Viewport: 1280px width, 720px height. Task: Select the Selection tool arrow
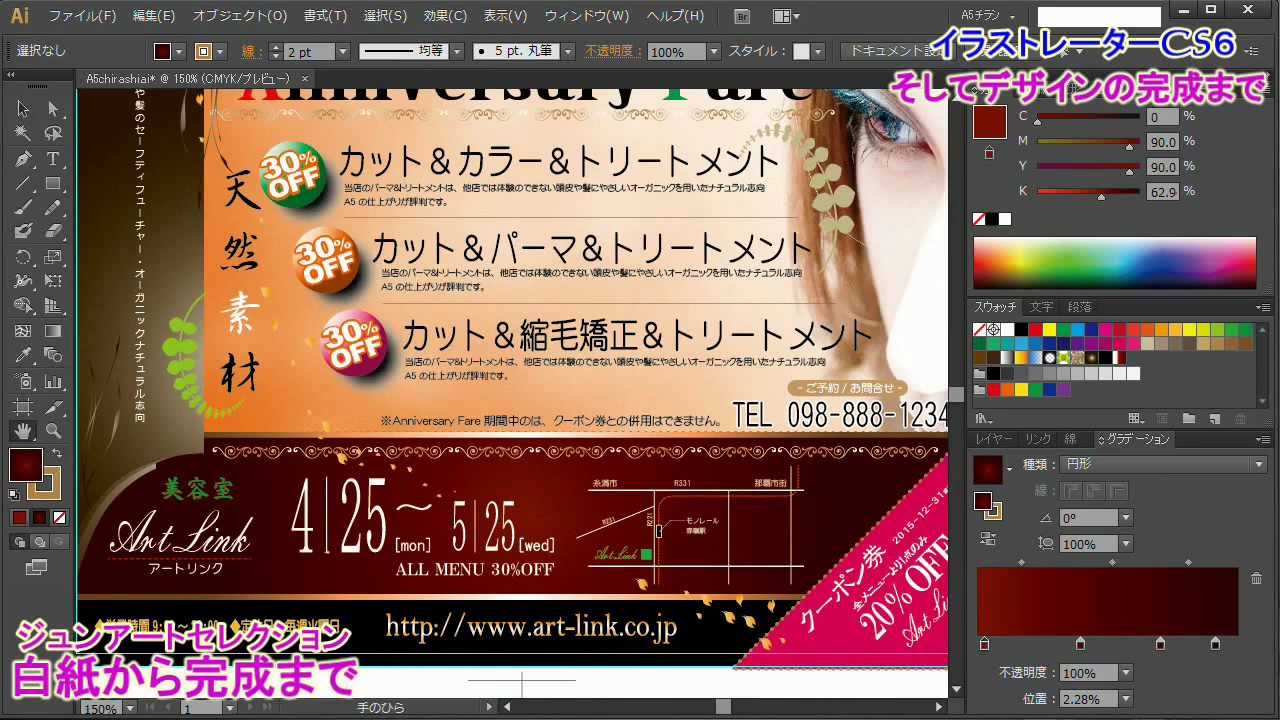point(23,109)
